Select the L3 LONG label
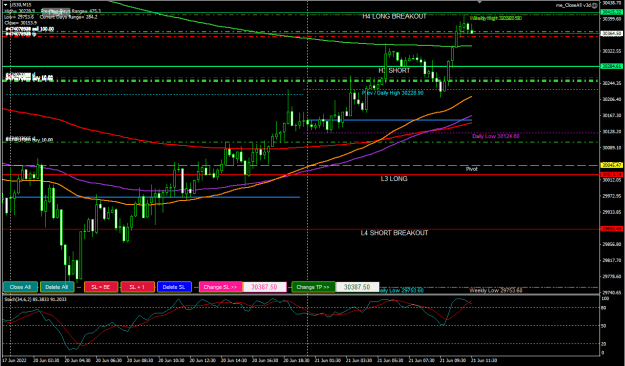625x366 pixels. point(394,179)
